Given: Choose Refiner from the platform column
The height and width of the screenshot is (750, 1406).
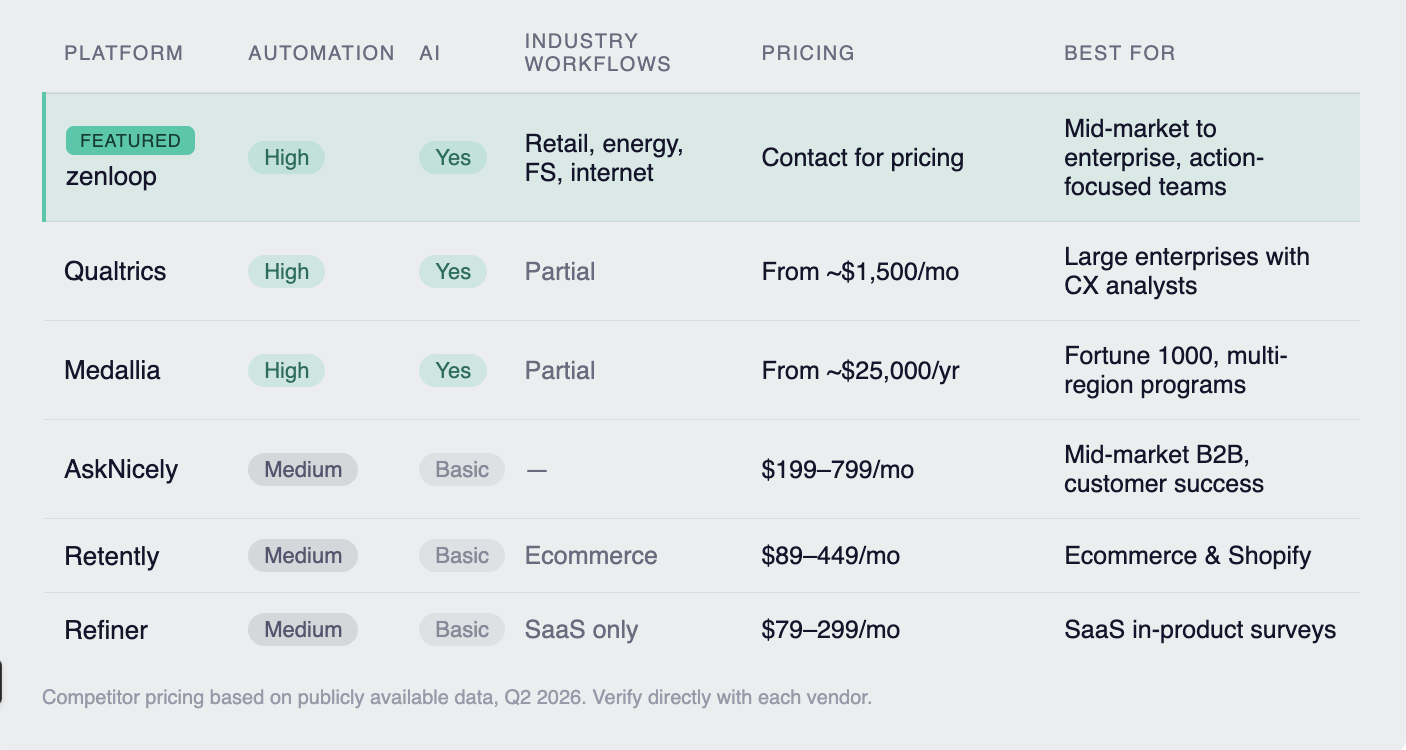Looking at the screenshot, I should click(106, 630).
